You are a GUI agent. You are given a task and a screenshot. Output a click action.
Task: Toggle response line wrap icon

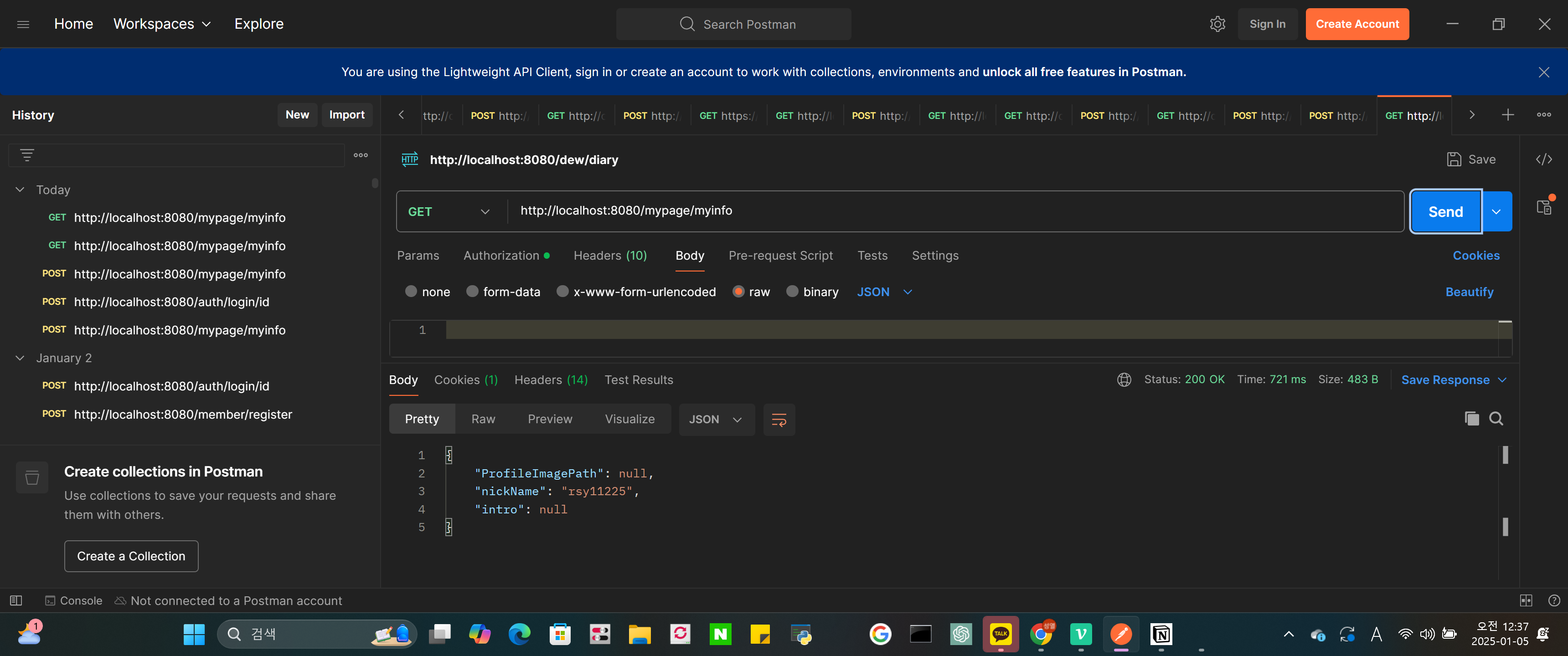[779, 419]
